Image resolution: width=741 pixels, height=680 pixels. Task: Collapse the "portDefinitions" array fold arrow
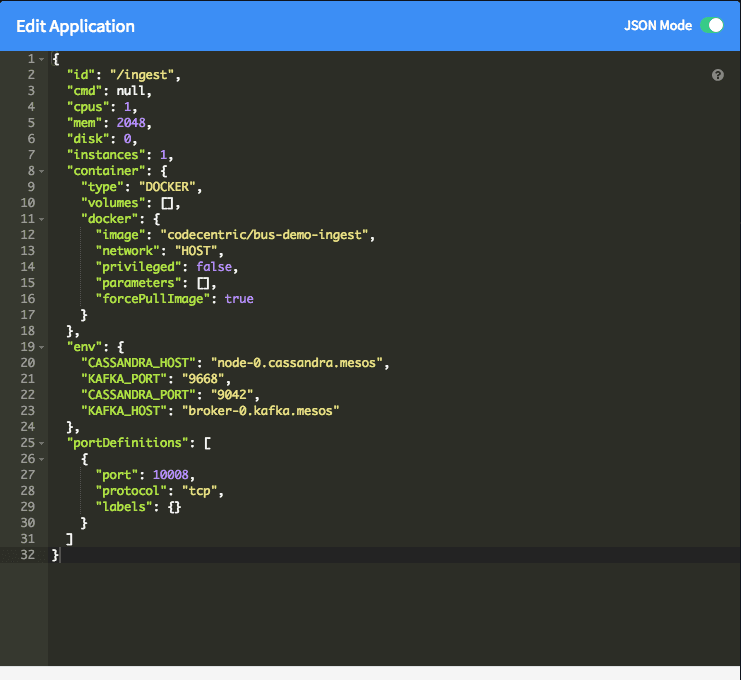(41, 443)
